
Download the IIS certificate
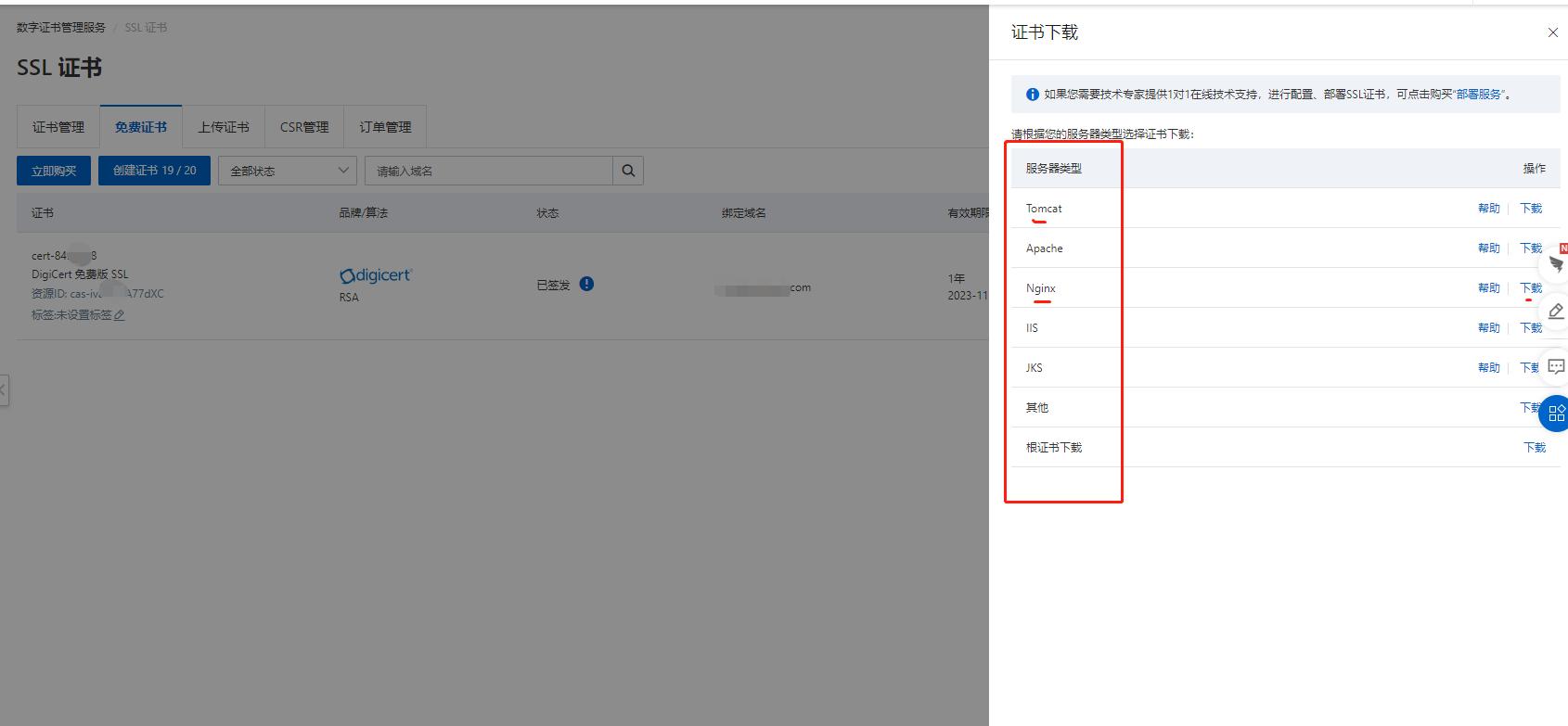pos(1531,328)
